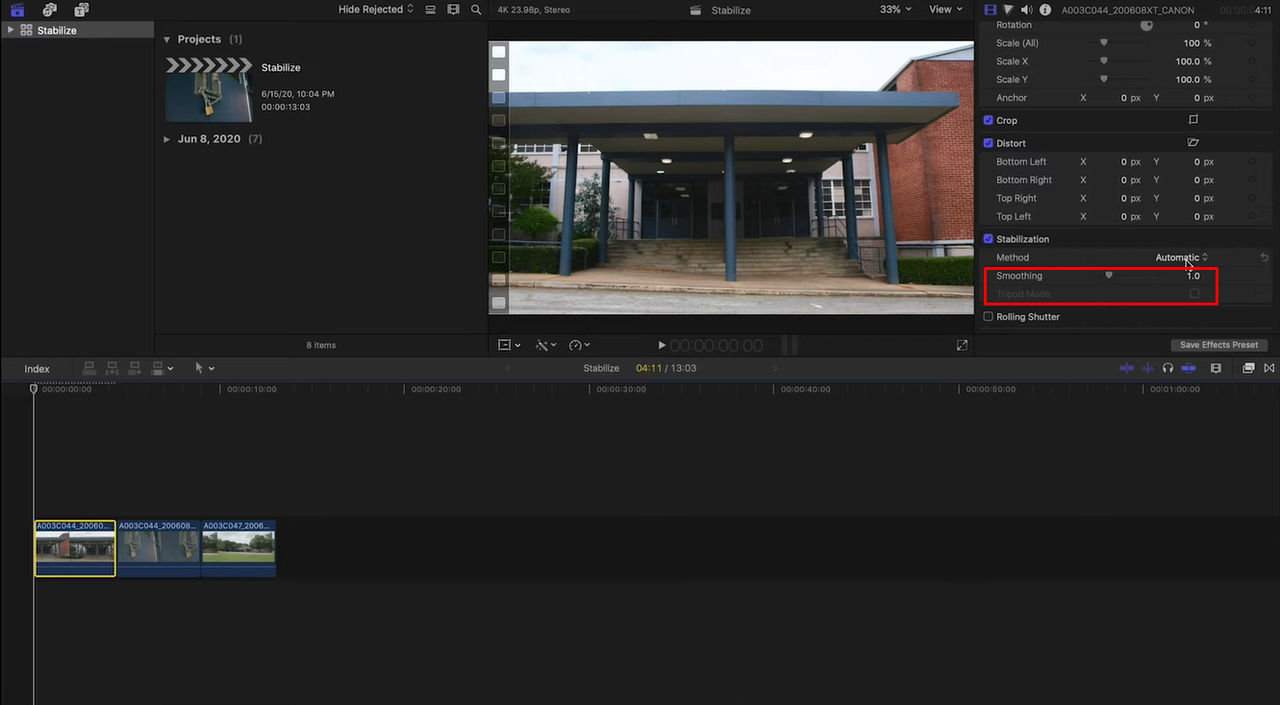This screenshot has height=705, width=1280.
Task: Open the Libraries sidebar clapperboard icon
Action: [x=17, y=10]
